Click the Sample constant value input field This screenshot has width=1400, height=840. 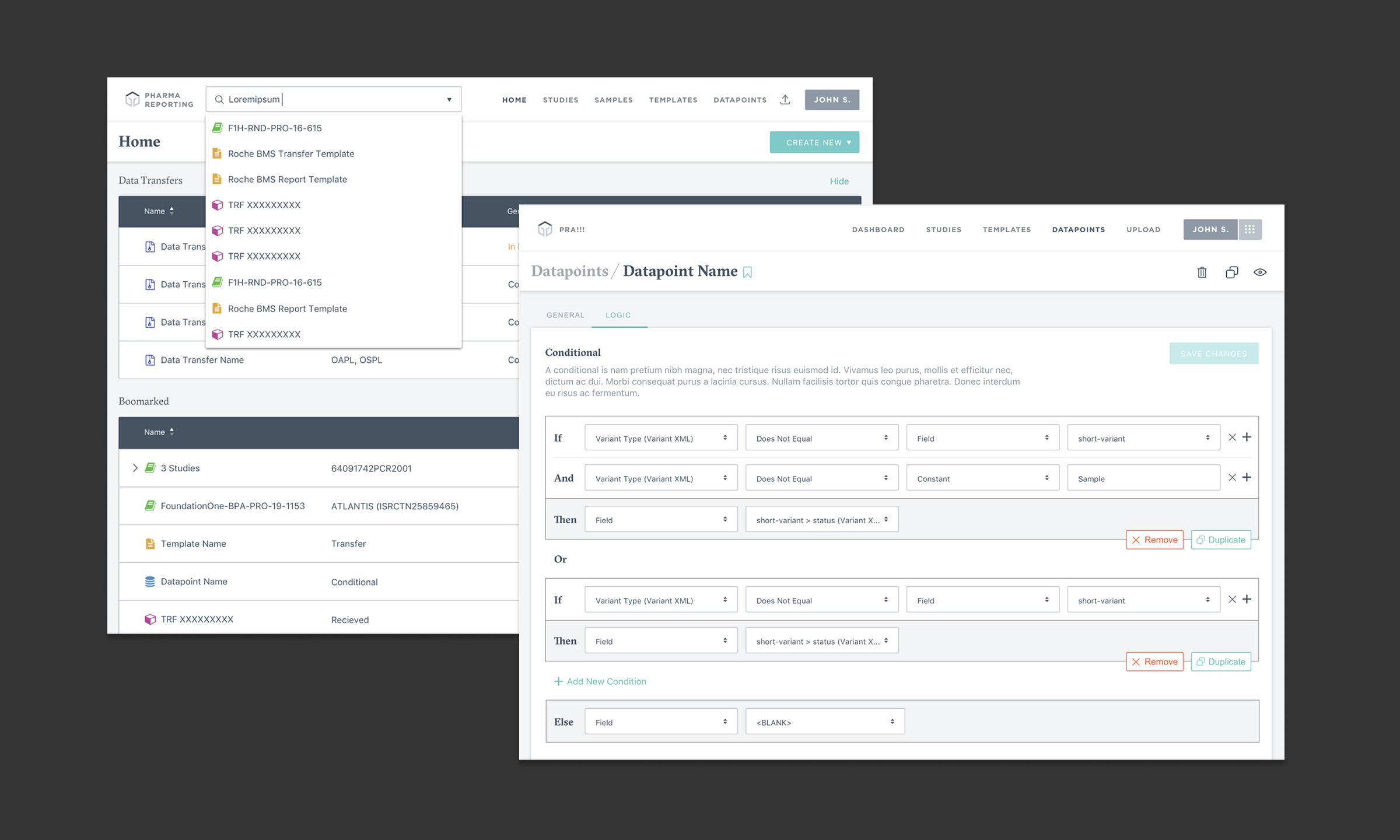pos(1143,478)
